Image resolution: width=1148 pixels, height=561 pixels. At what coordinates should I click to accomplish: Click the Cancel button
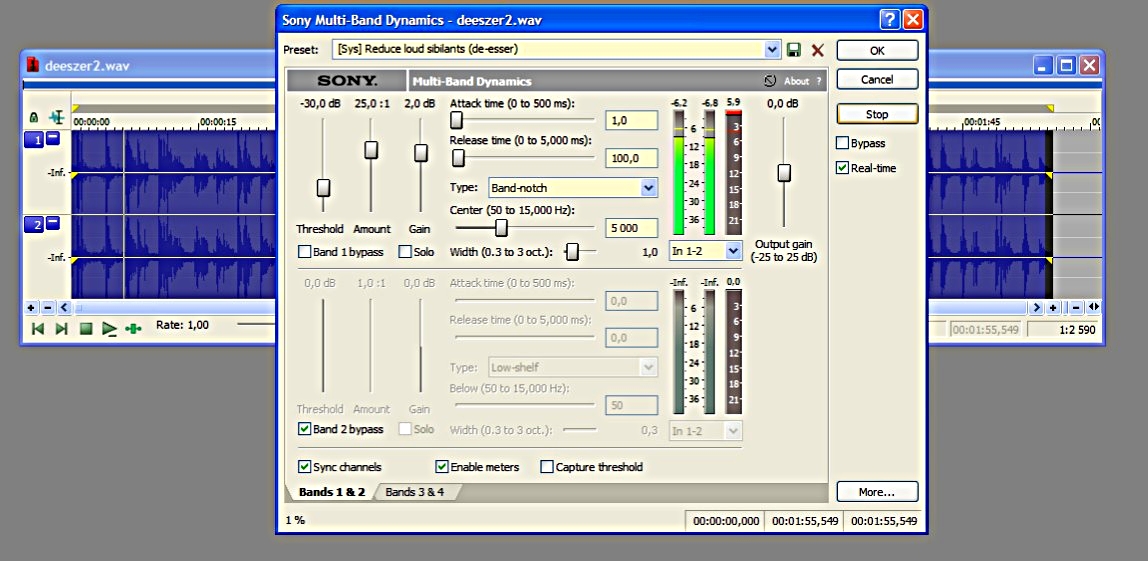(x=877, y=79)
